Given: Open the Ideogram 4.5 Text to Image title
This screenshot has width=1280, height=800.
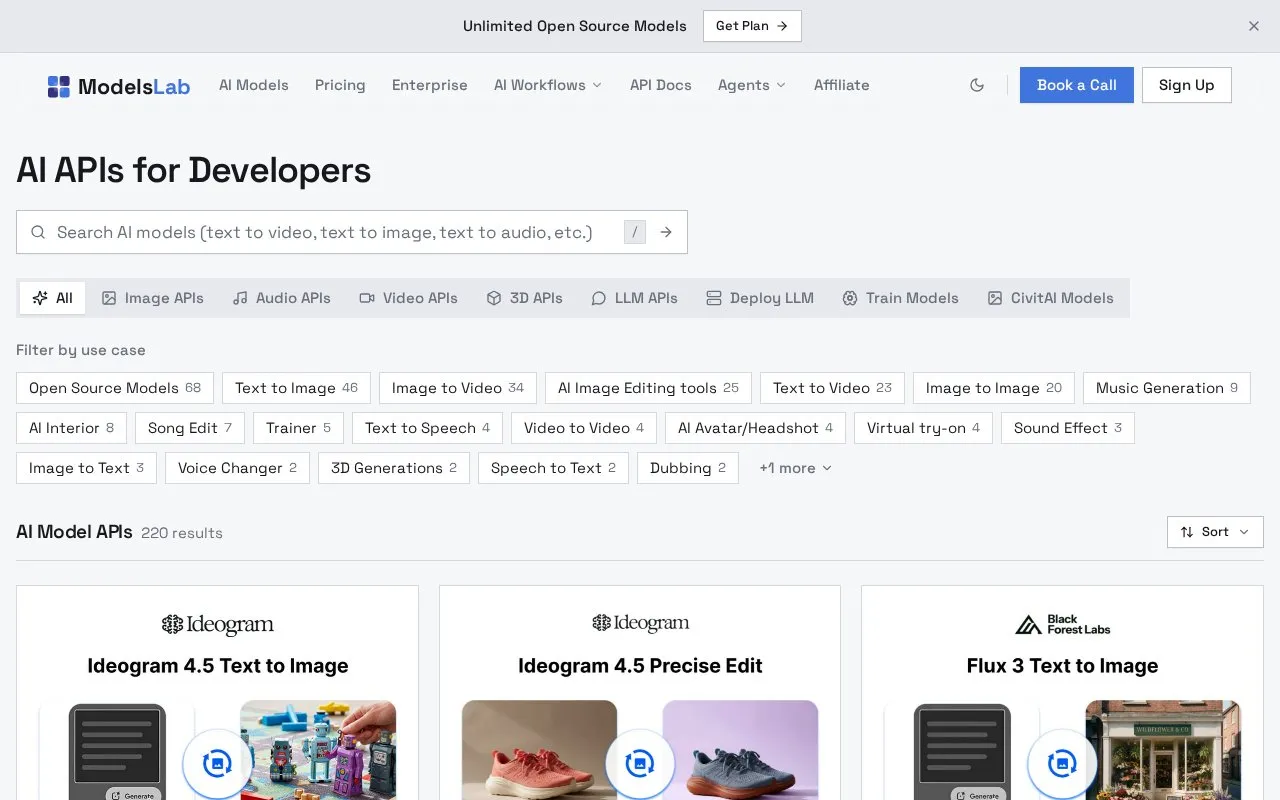Looking at the screenshot, I should point(218,666).
